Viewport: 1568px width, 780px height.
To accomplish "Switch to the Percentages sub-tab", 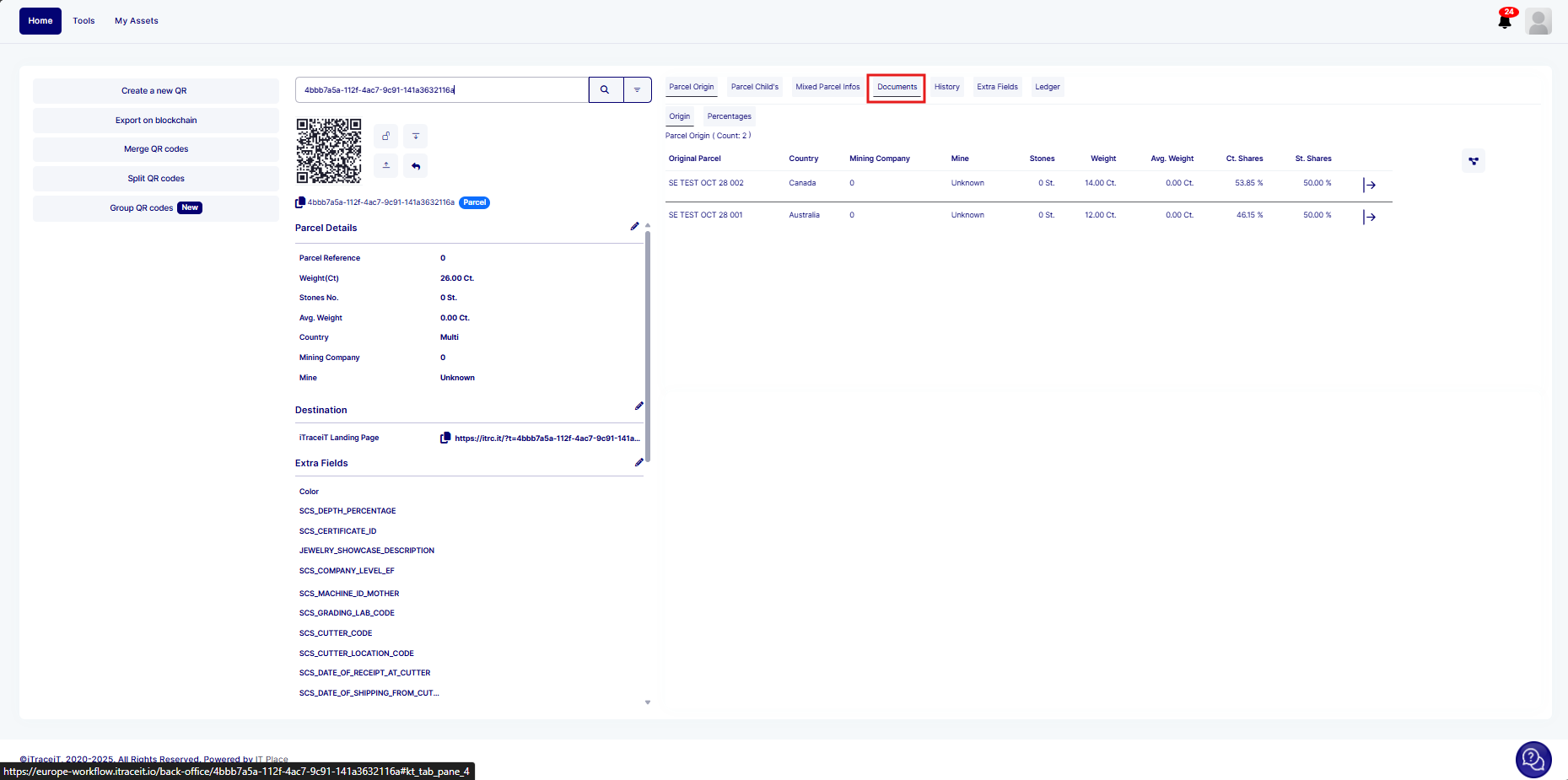I will click(729, 116).
